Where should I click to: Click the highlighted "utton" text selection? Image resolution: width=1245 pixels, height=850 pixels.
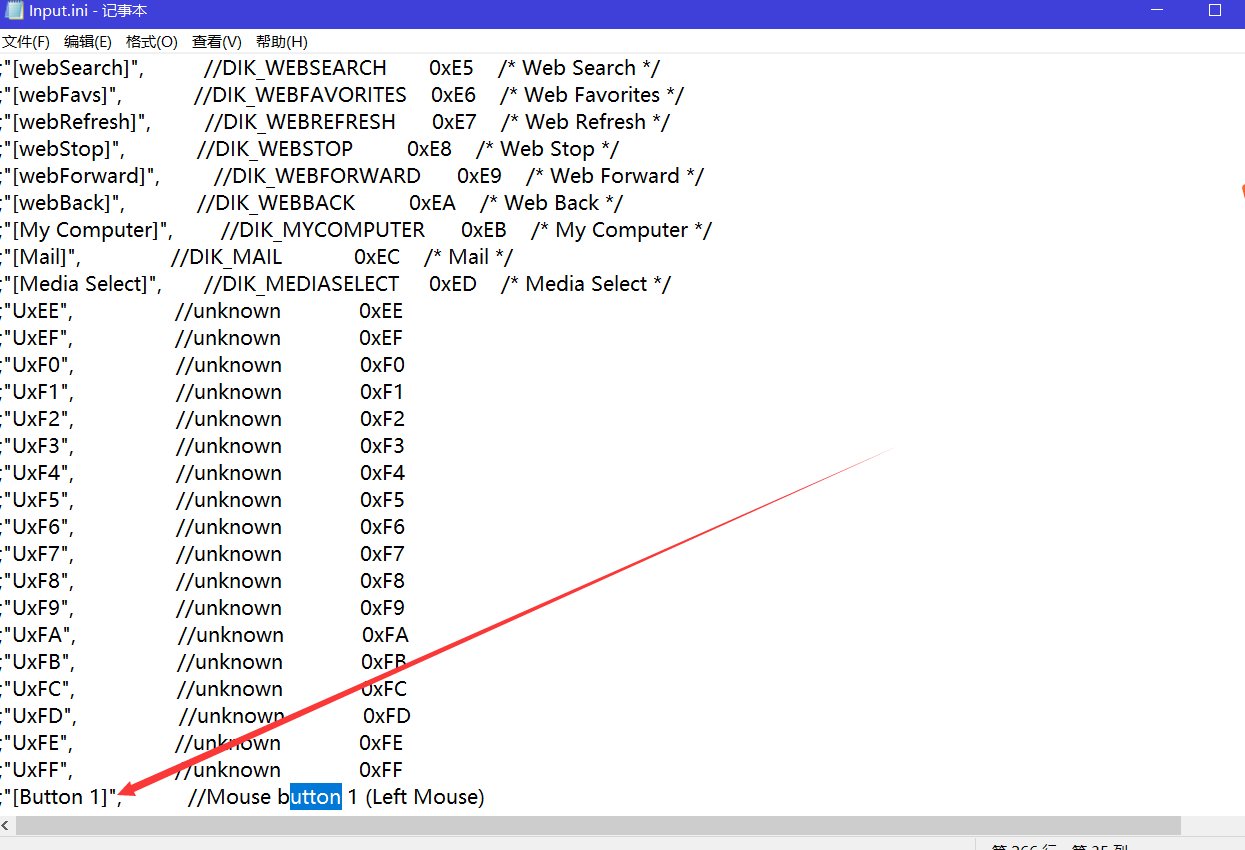pos(316,797)
